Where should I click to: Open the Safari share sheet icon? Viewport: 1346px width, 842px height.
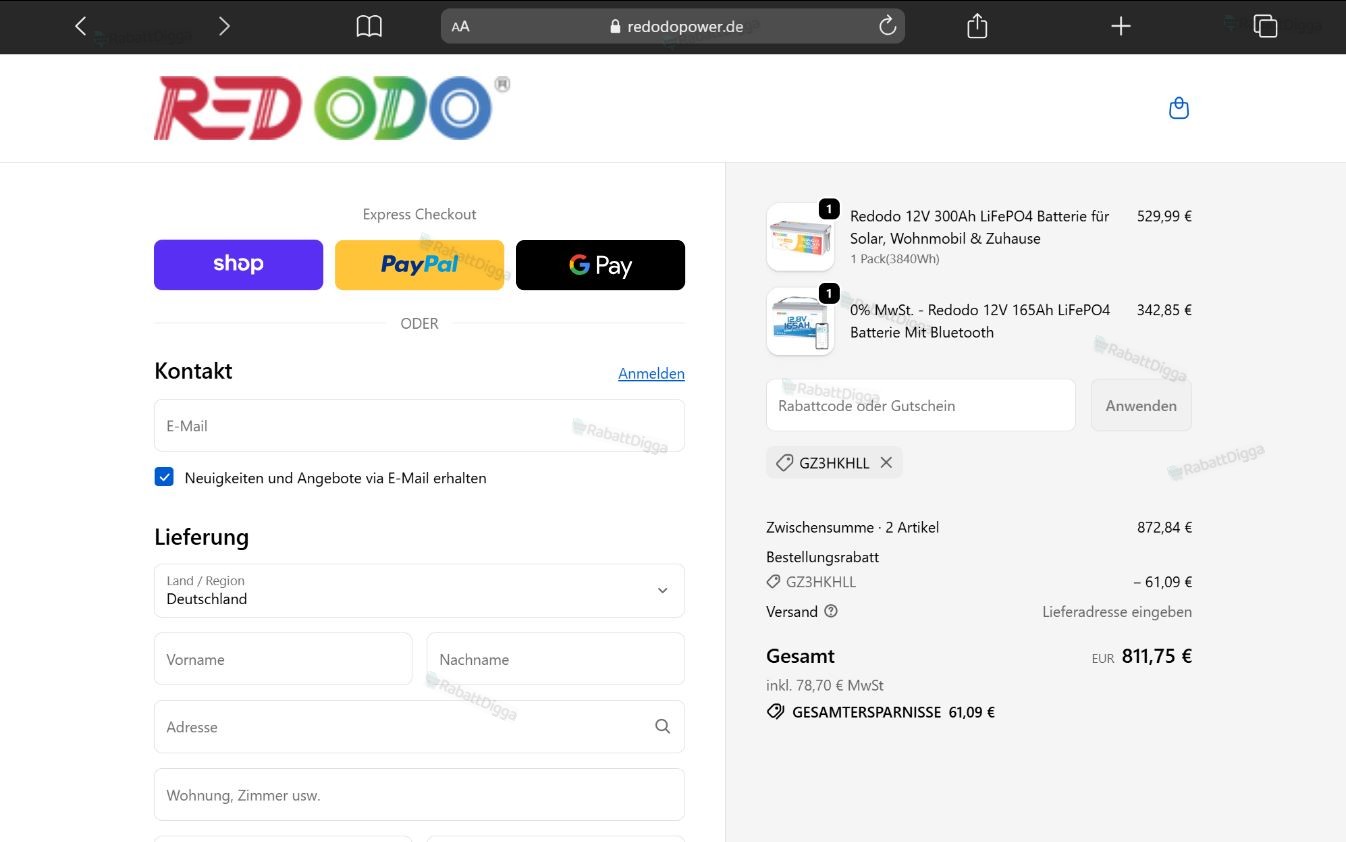coord(977,26)
